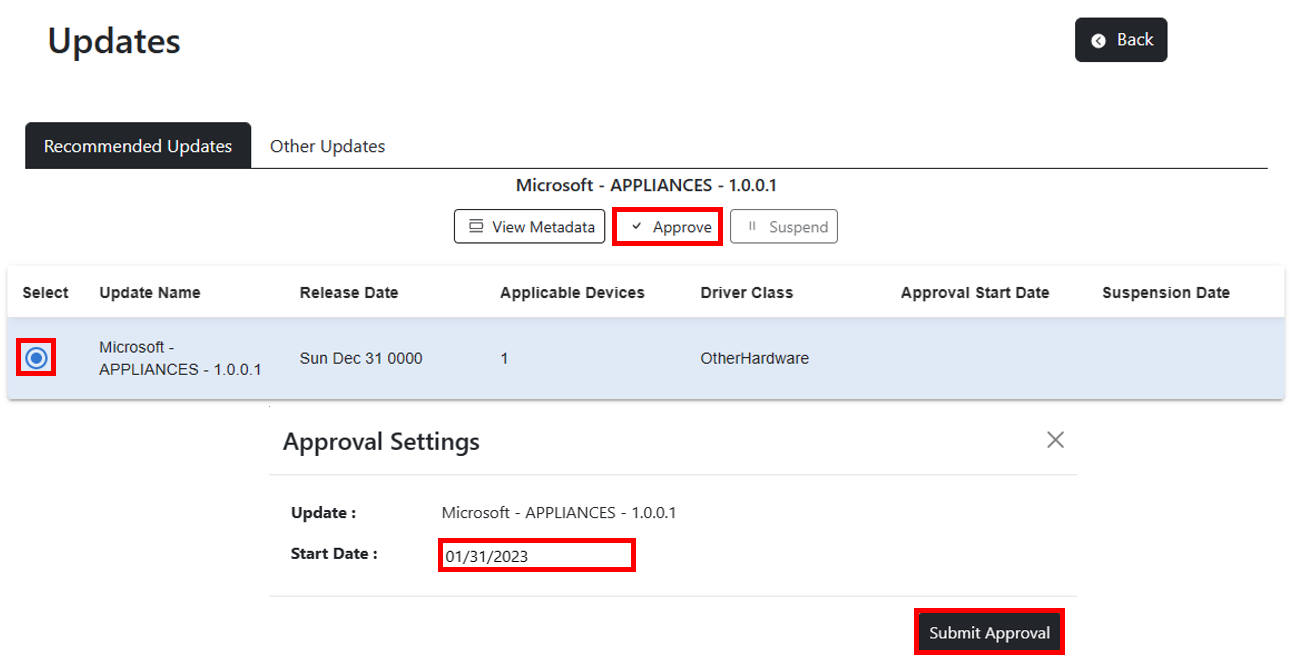This screenshot has width=1293, height=660.
Task: Click the Select column header
Action: pos(46,293)
